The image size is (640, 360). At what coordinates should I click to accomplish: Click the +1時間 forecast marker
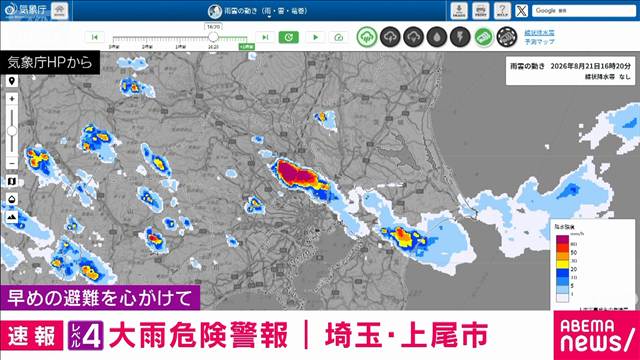click(x=247, y=47)
